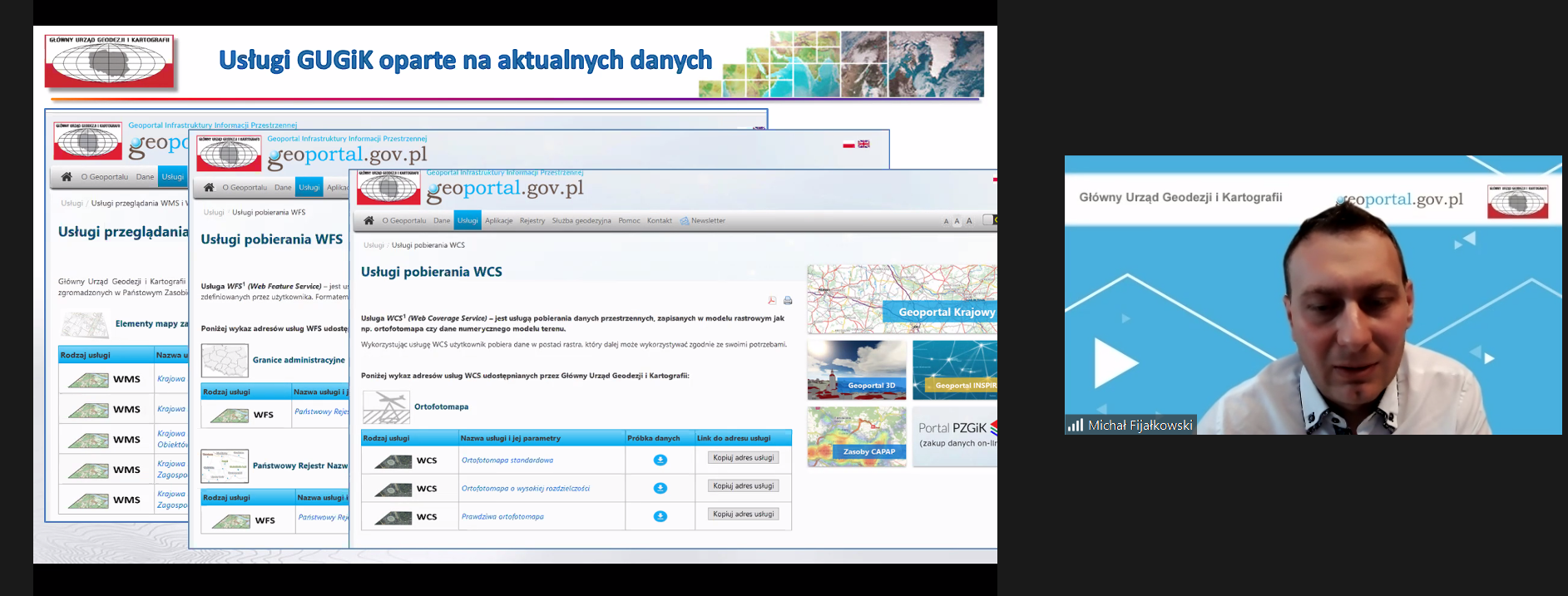Click the Ortofotomapa airplane icon

click(386, 406)
